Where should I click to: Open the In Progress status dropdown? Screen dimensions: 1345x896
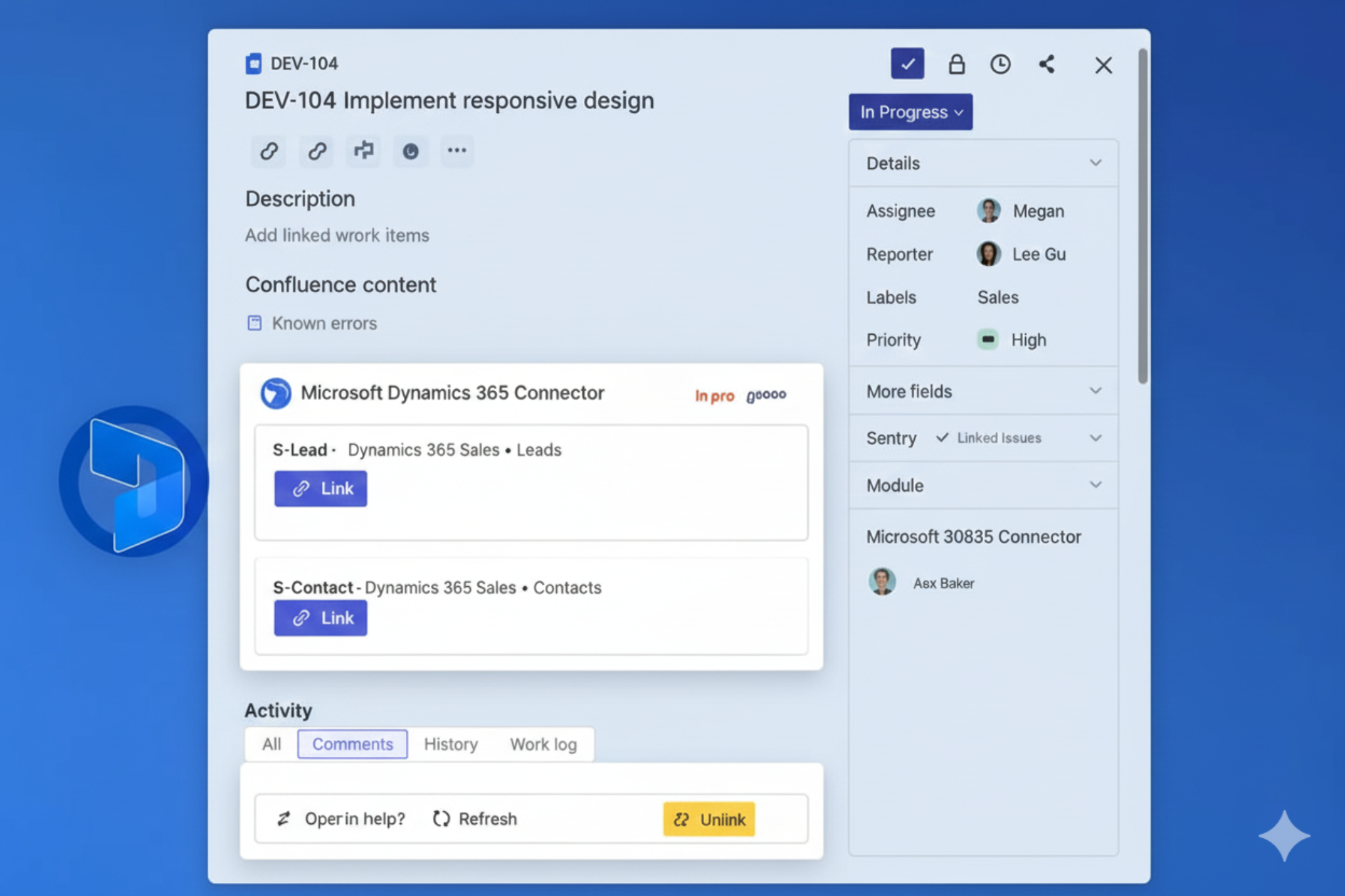tap(910, 112)
